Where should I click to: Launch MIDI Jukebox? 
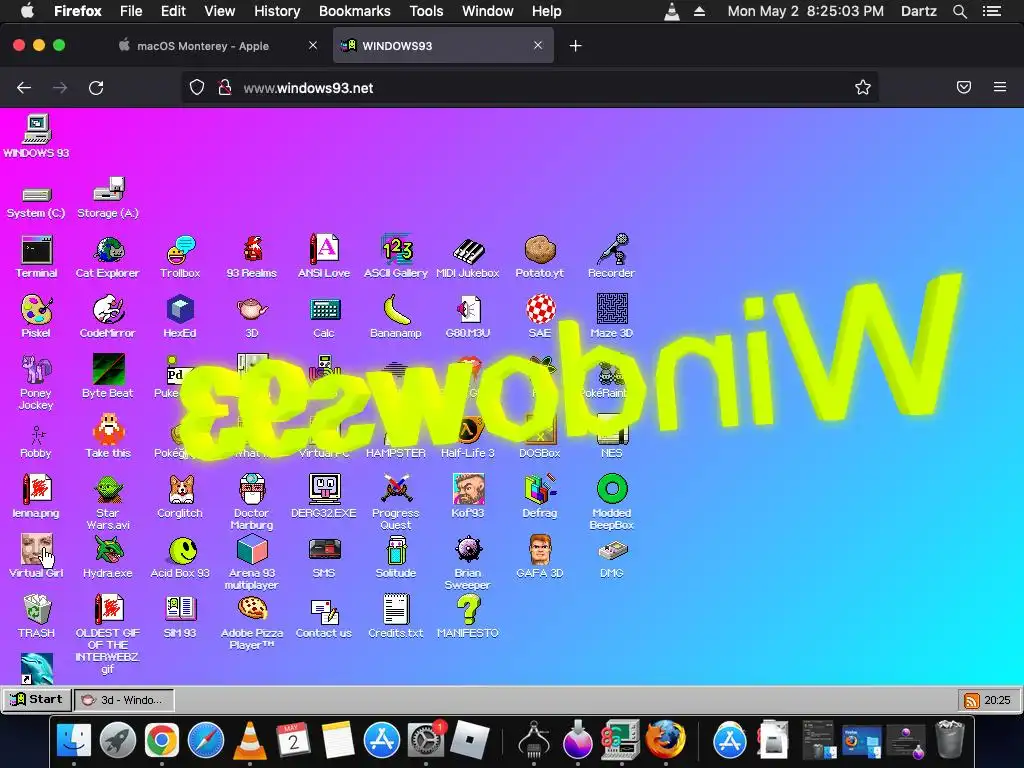click(x=468, y=249)
